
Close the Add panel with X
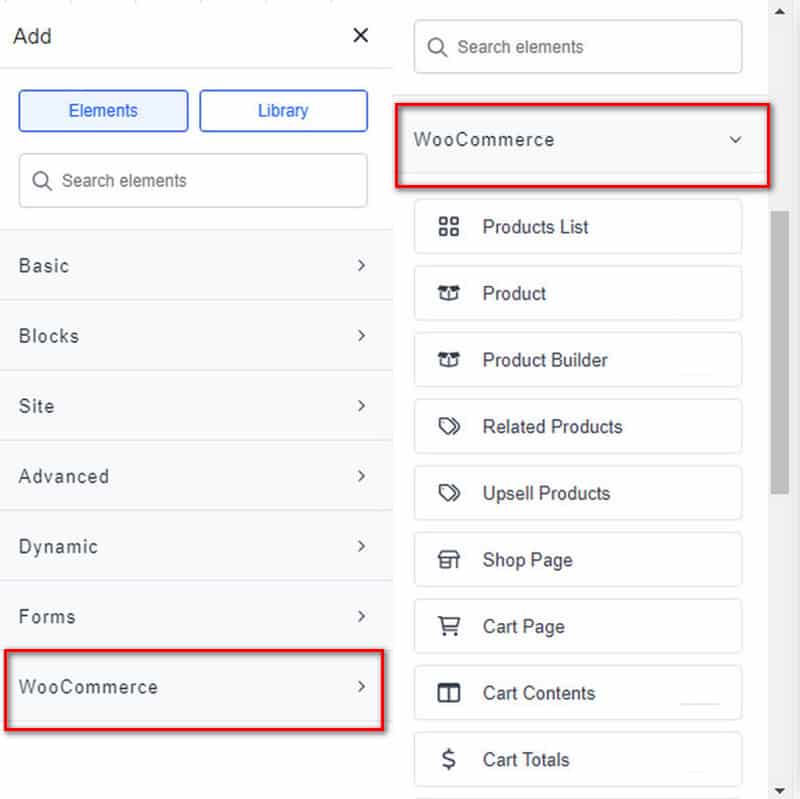361,35
